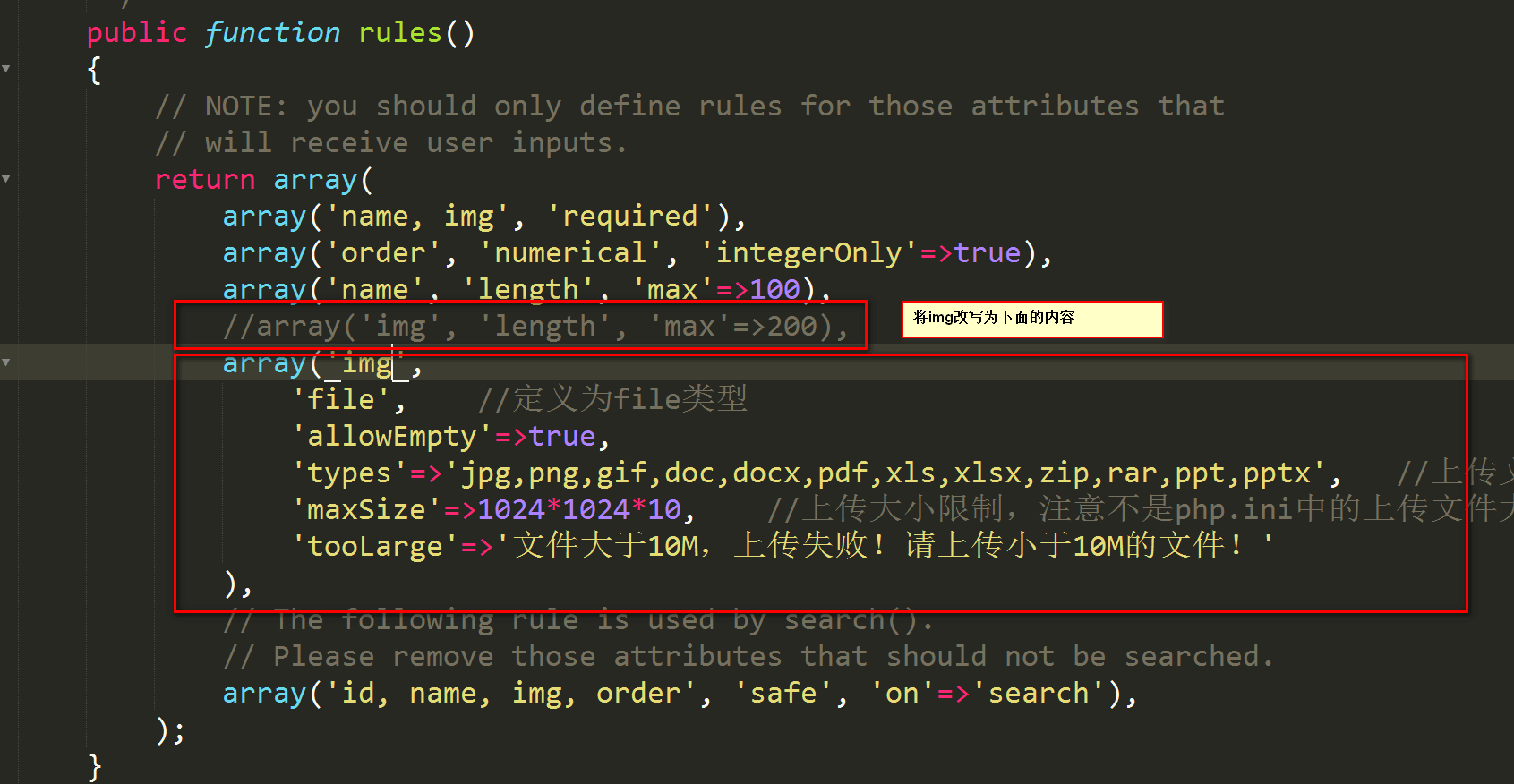
Task: Click the commented-out line //array('img', 'length', 'max'=>200)
Action: 535,327
